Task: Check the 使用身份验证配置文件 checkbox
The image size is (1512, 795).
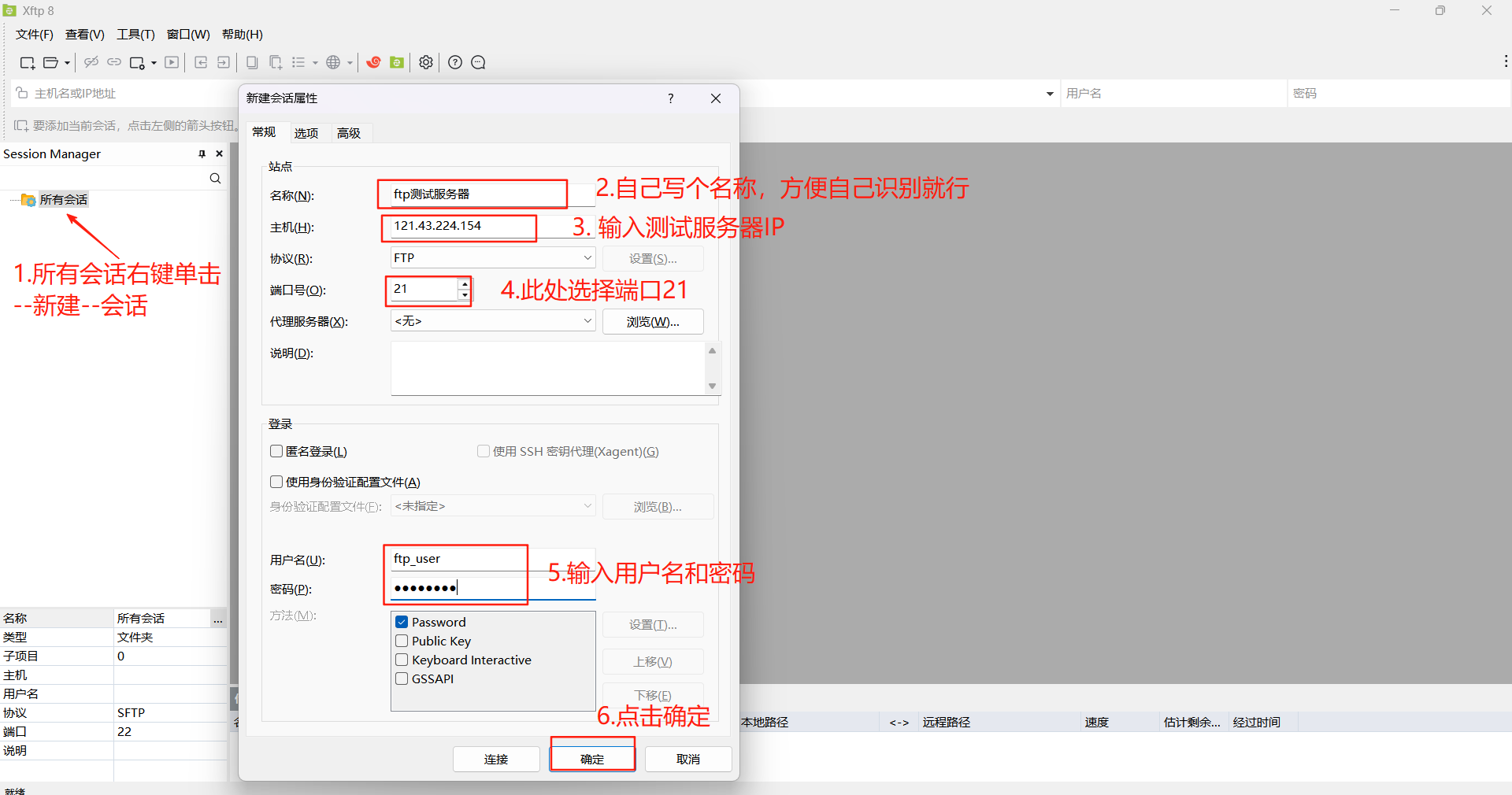Action: (x=276, y=482)
